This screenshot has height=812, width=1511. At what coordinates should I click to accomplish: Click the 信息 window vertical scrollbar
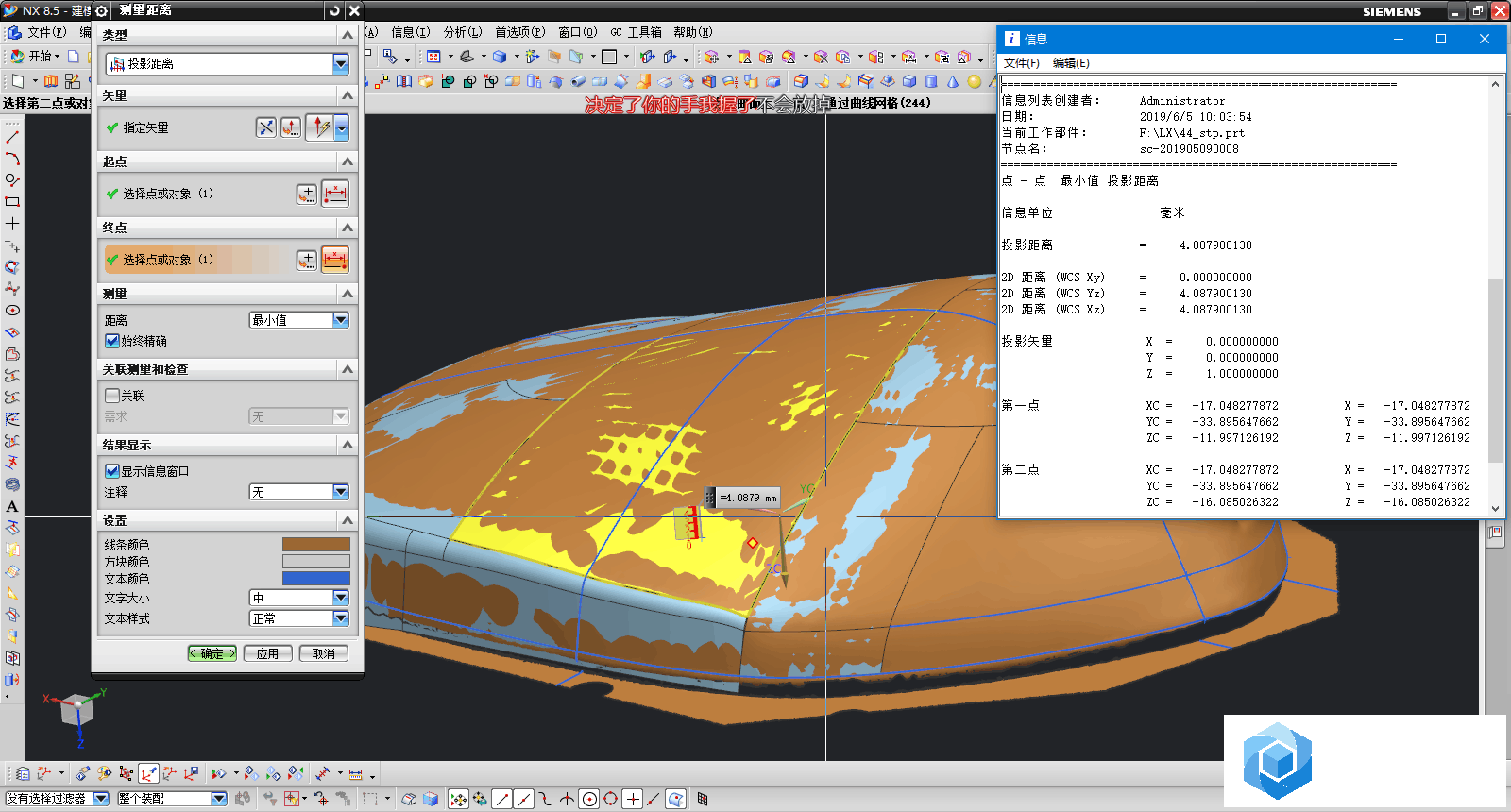point(1495,296)
